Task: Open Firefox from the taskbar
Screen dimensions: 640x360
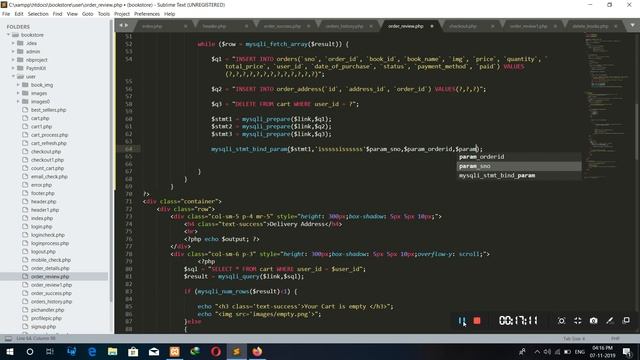Action: pyautogui.click(x=257, y=351)
